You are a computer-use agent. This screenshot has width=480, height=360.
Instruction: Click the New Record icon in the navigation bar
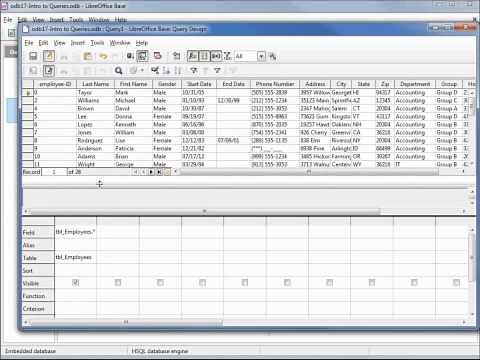click(x=167, y=172)
